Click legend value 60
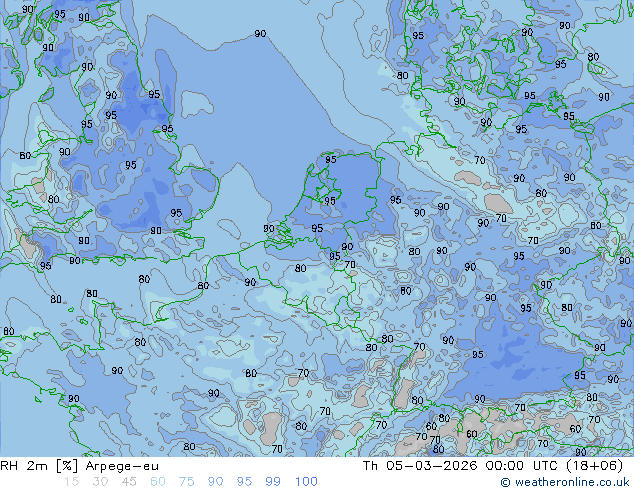 [x=158, y=482]
